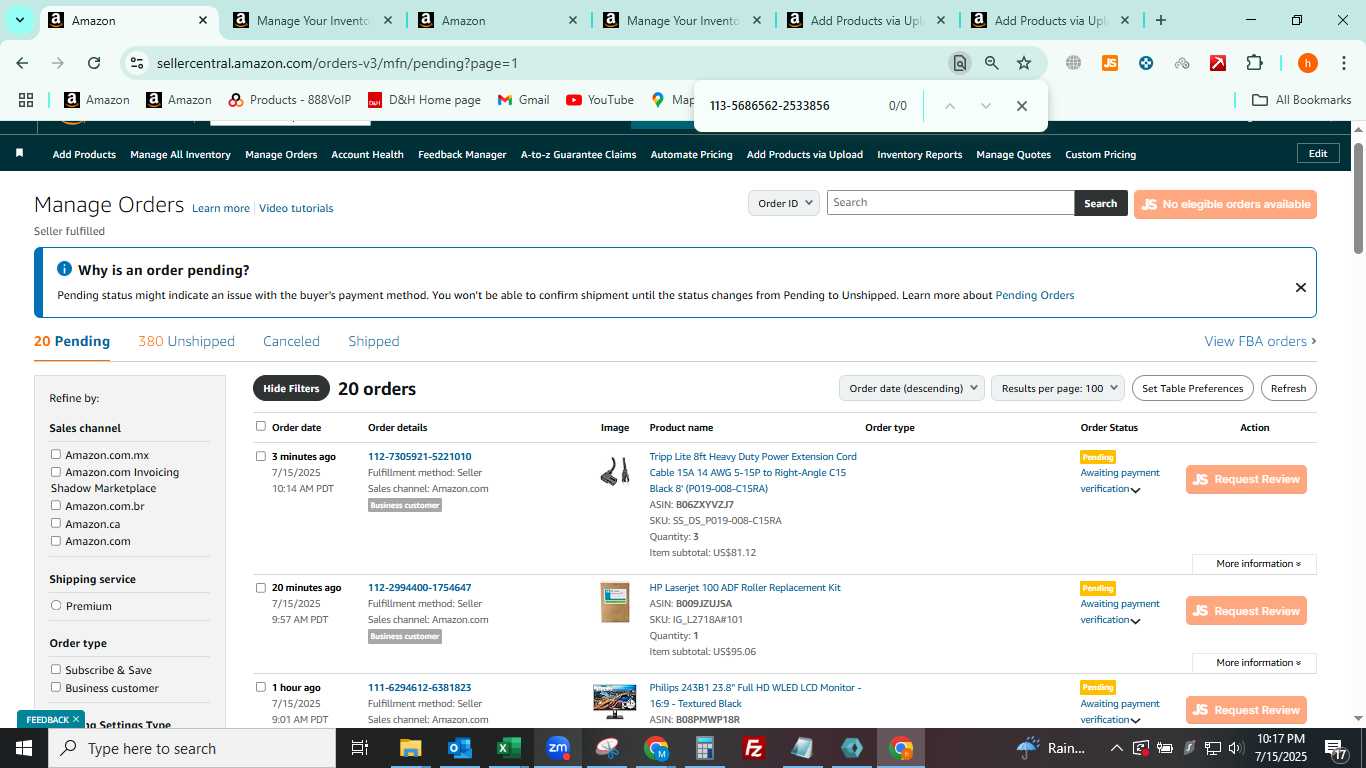Viewport: 1366px width, 768px height.
Task: Open the Chrome apps grid in bookmarks bar
Action: pos(26,100)
